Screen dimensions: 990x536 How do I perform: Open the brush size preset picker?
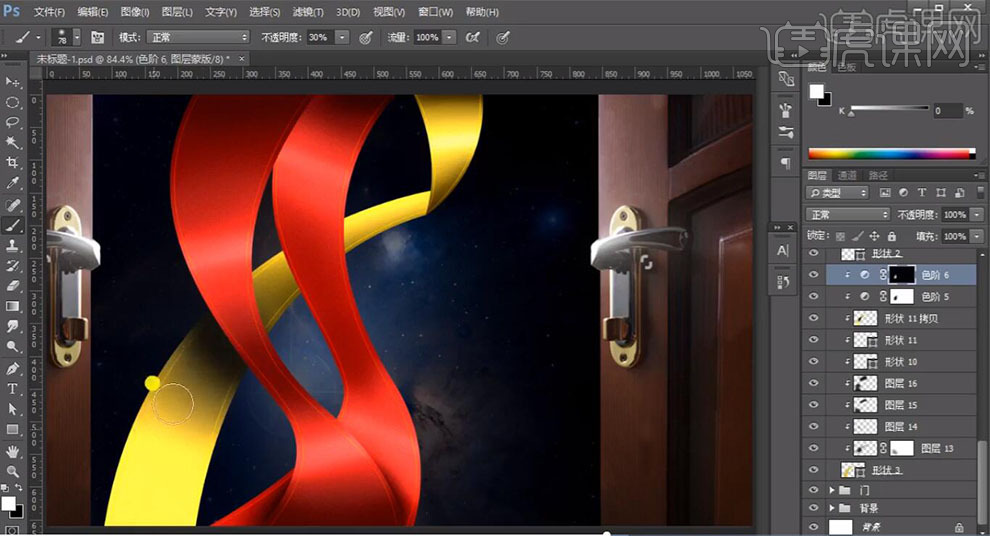tap(77, 38)
